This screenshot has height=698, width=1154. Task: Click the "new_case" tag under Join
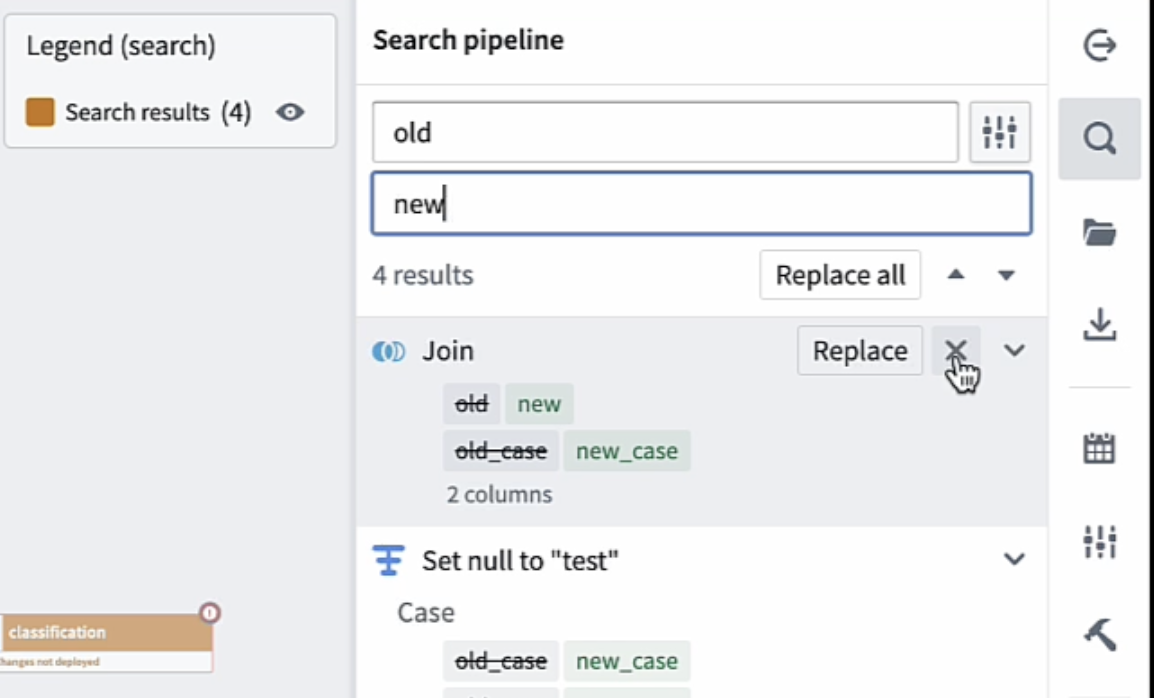pos(626,451)
